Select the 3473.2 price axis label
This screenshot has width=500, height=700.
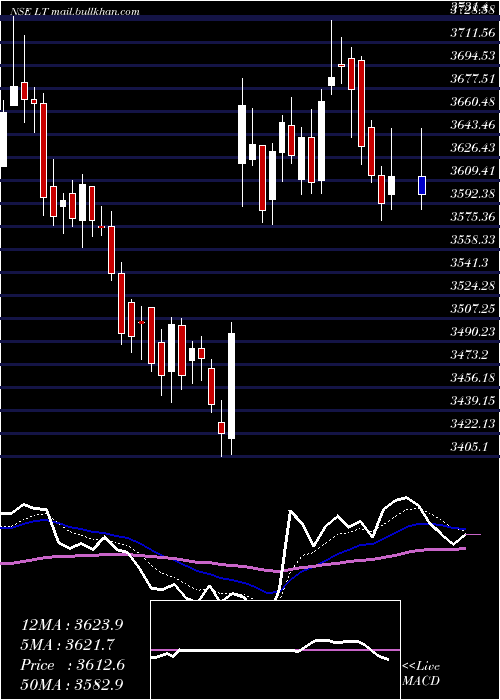(x=469, y=355)
